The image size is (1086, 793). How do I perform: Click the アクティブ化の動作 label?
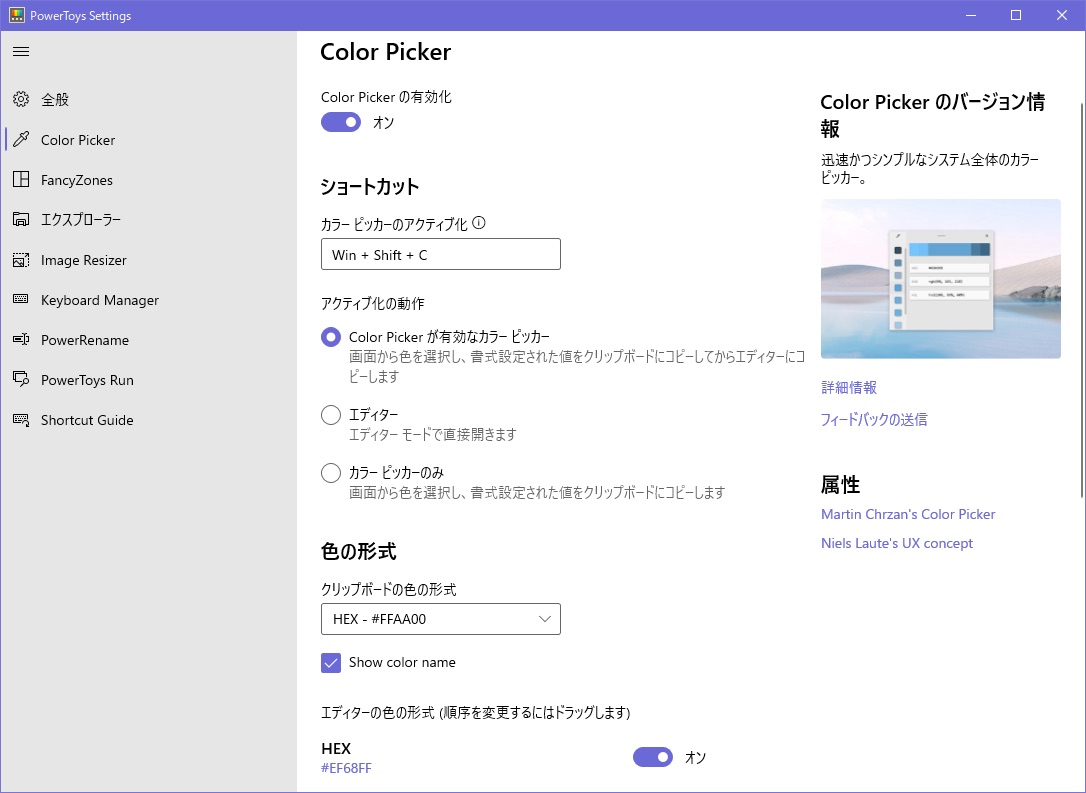(373, 303)
